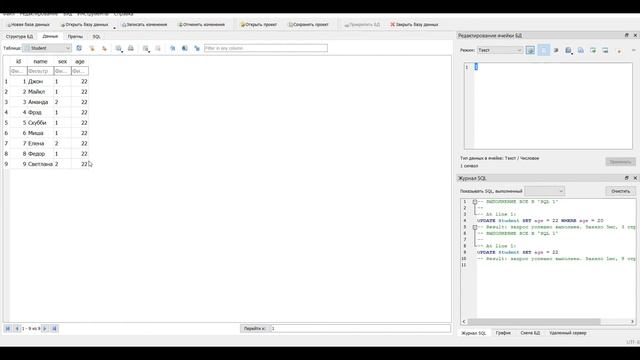
Task: Undock the cell editing panel
Action: pos(627,36)
